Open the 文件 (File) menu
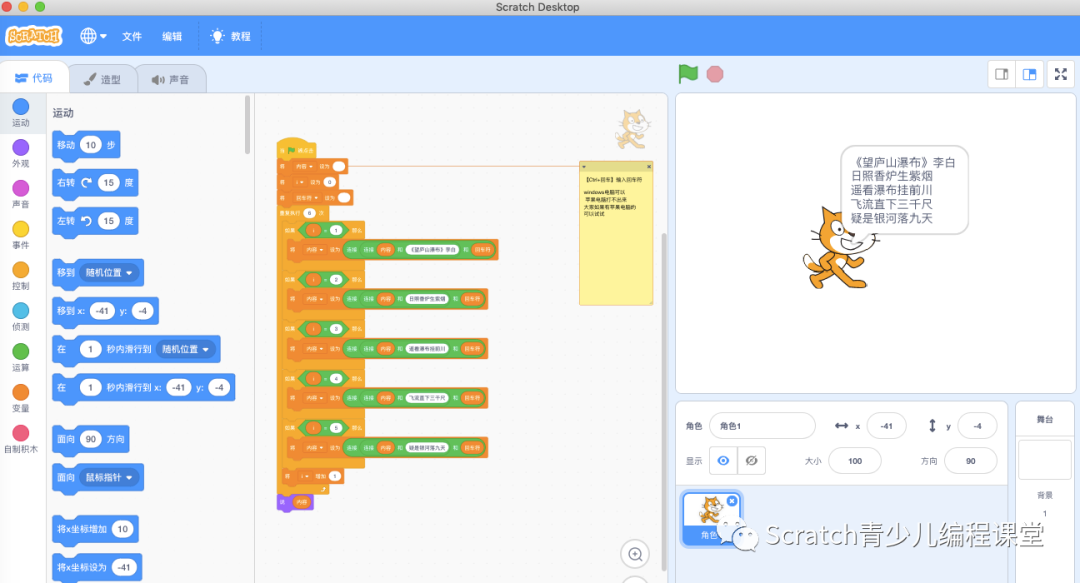1080x583 pixels. tap(132, 35)
